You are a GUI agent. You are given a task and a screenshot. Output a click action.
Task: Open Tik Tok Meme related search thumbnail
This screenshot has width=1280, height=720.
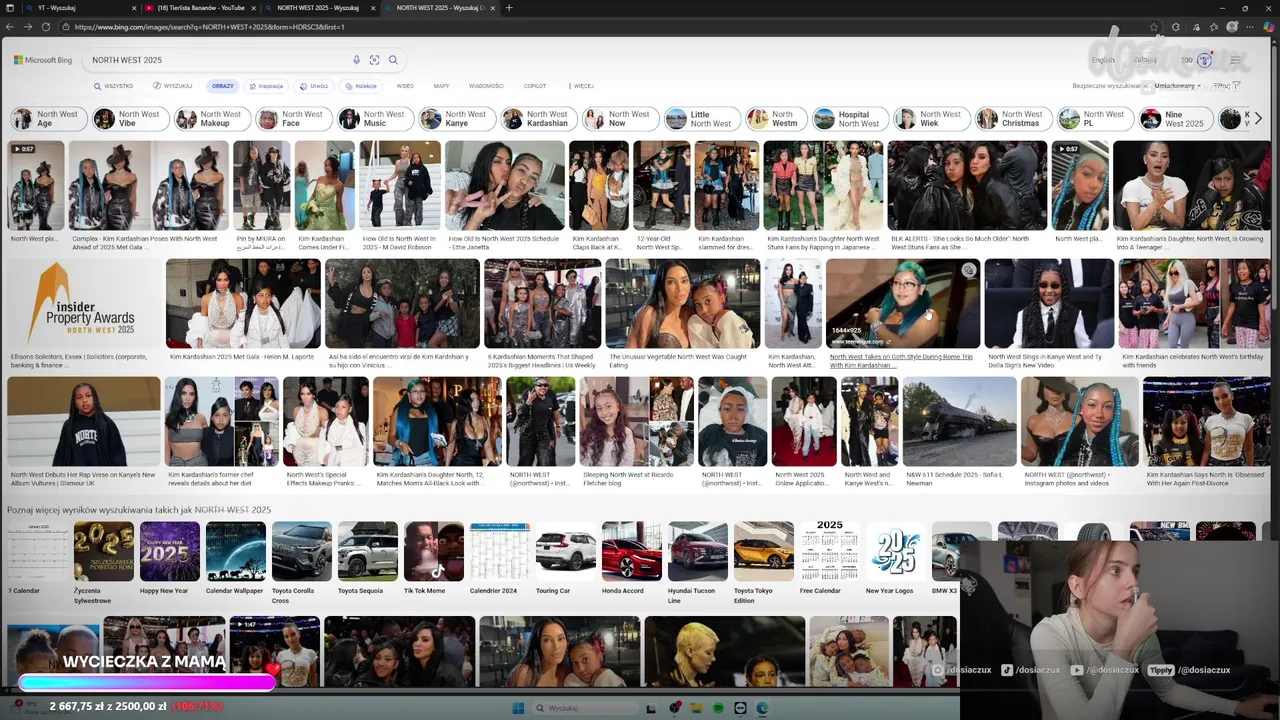tap(433, 551)
